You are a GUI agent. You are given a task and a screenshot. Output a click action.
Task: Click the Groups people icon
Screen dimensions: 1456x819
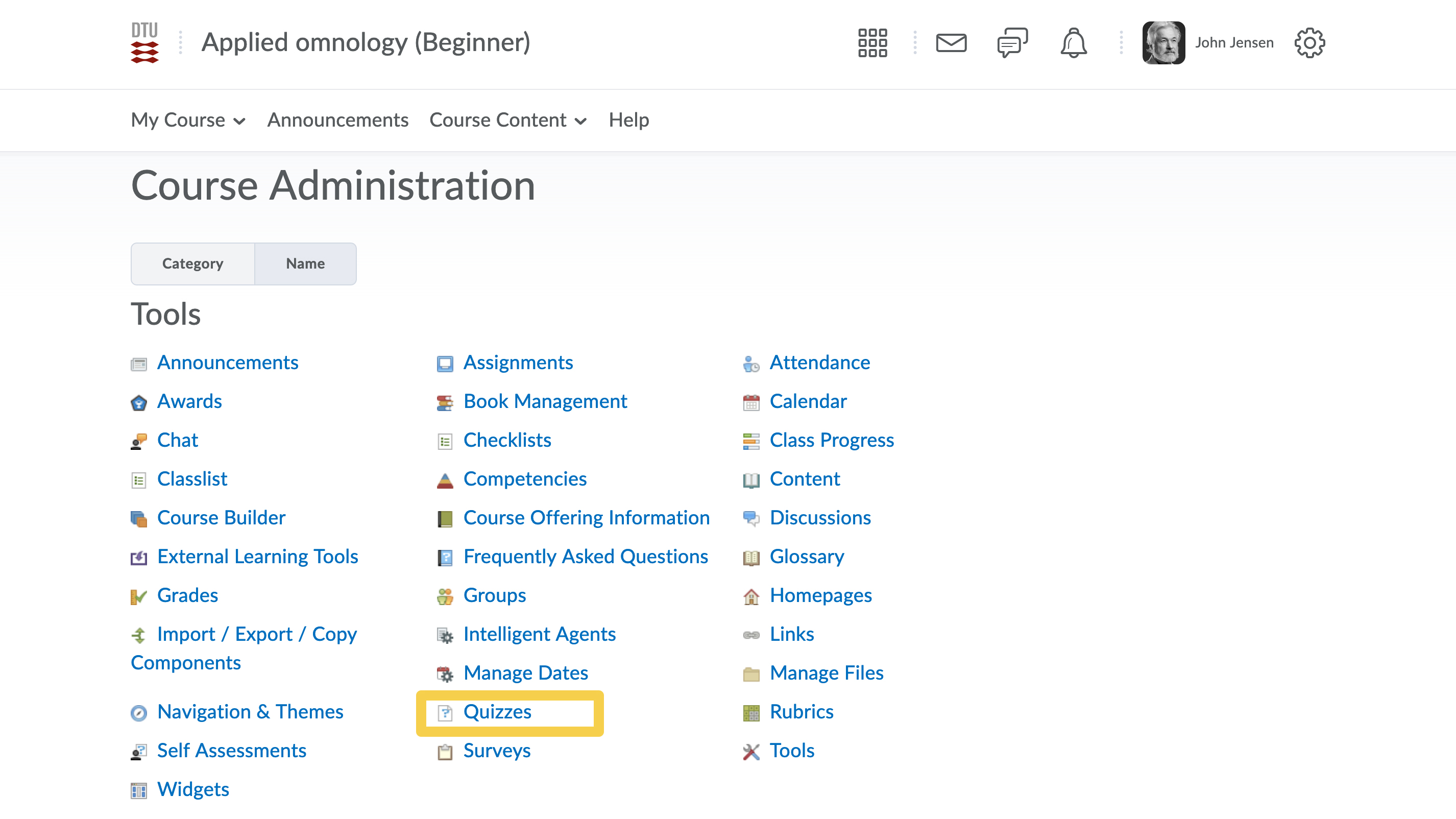[x=445, y=596]
